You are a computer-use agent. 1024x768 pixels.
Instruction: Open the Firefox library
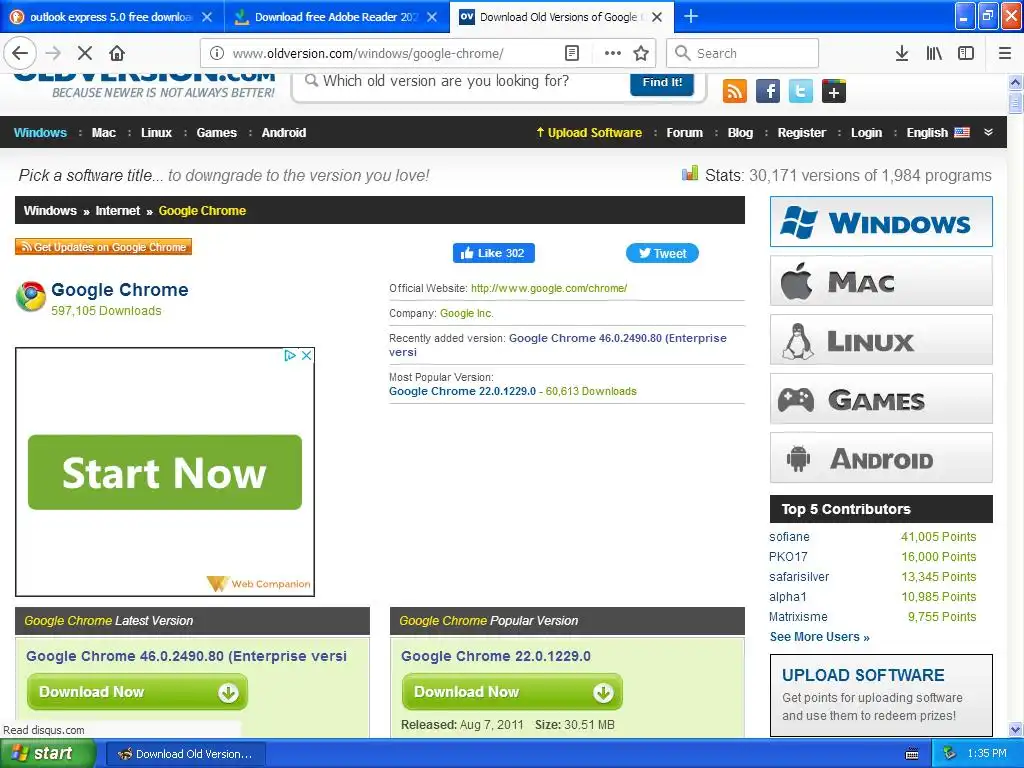coord(934,54)
